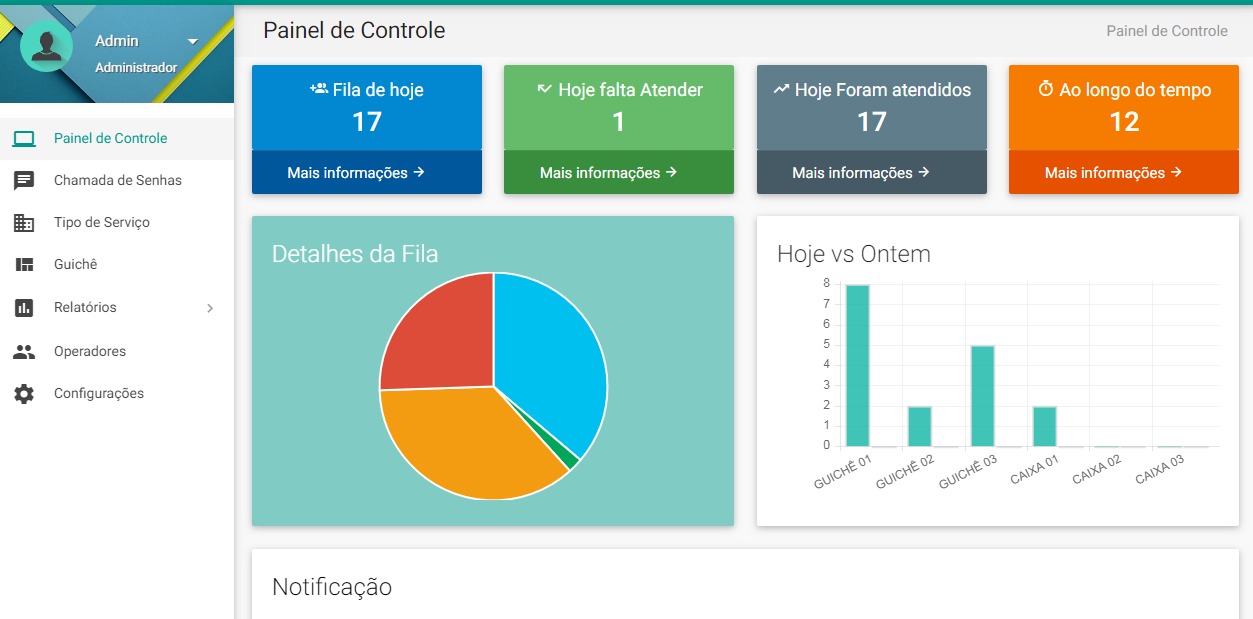Open the Admin dropdown arrow
Screen dimensions: 1253x619
coord(193,42)
